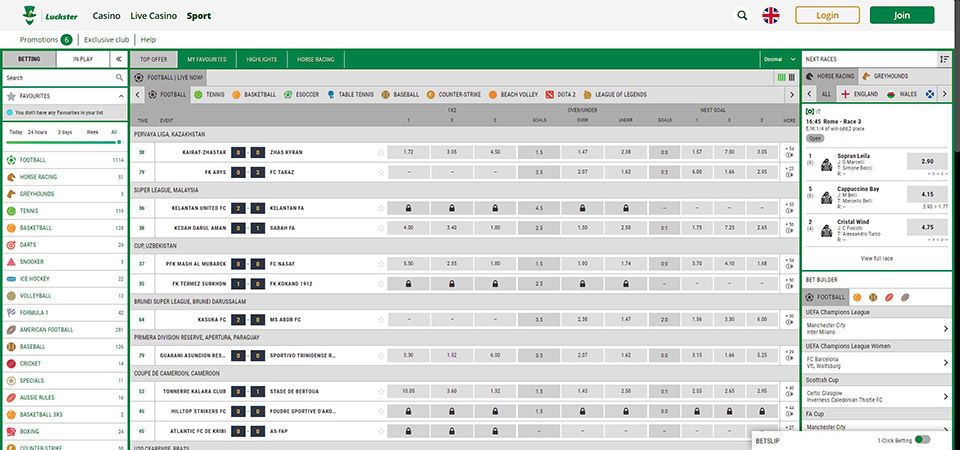Switch to Greyhounds next races tab
Viewport: 960px width, 450px height.
885,77
